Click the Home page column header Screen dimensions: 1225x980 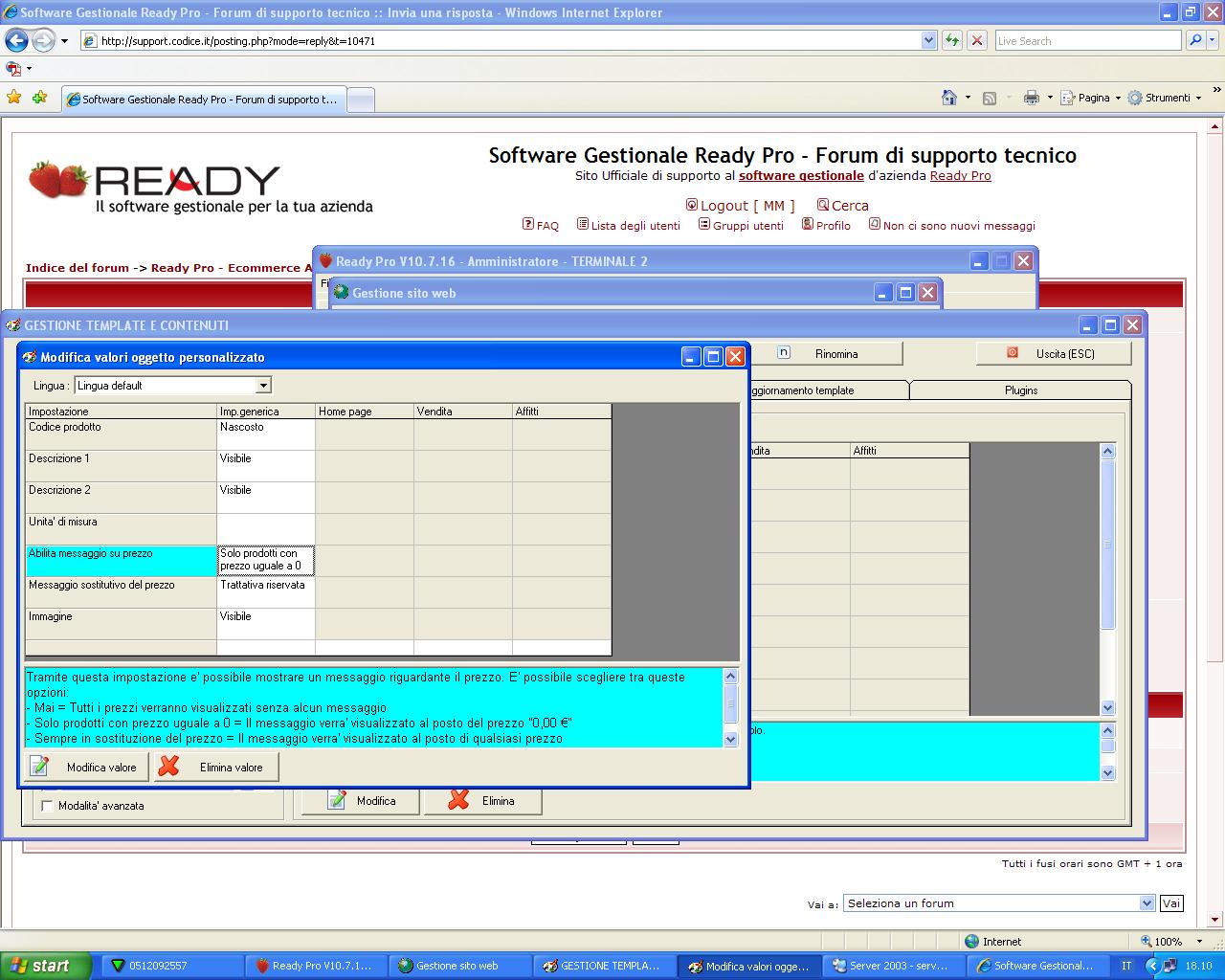(x=365, y=412)
